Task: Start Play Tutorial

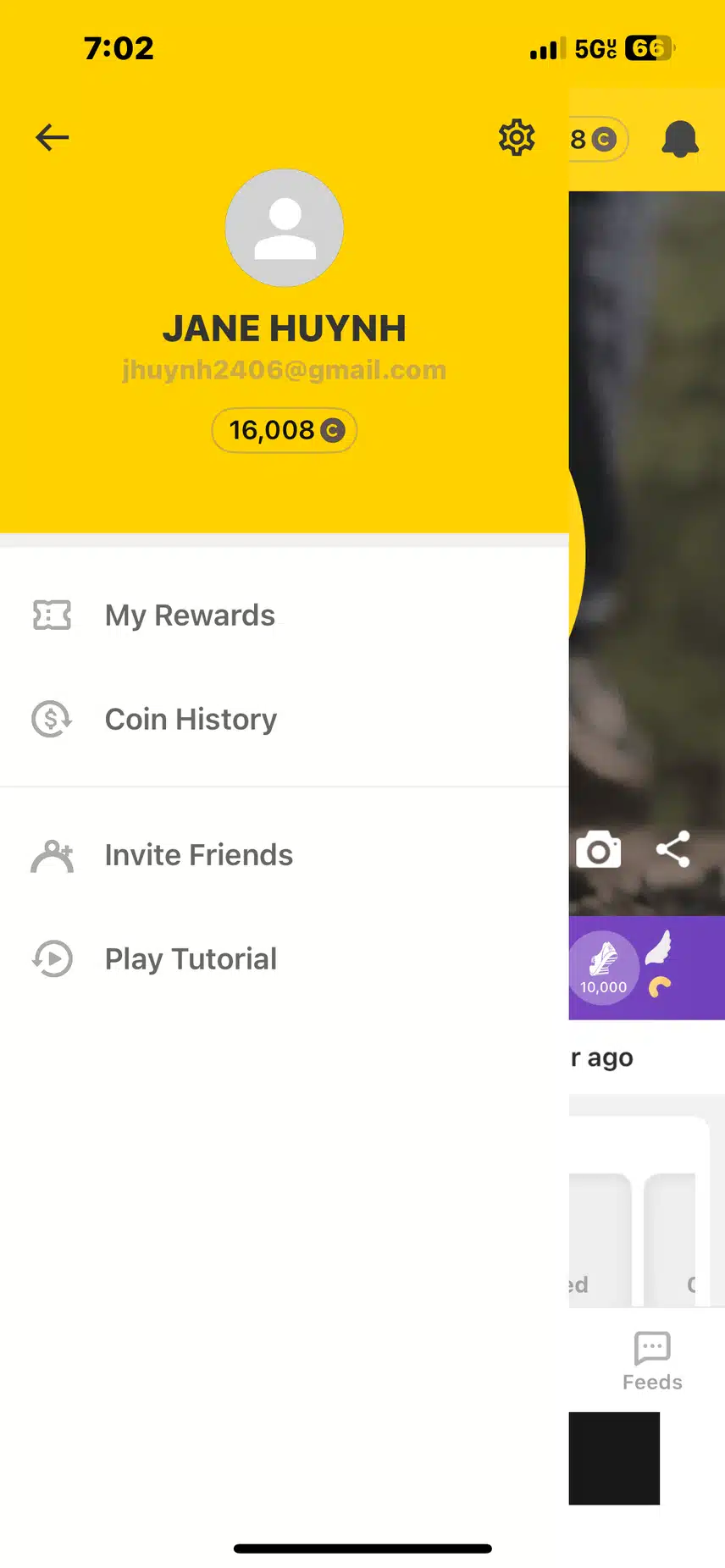Action: coord(191,959)
